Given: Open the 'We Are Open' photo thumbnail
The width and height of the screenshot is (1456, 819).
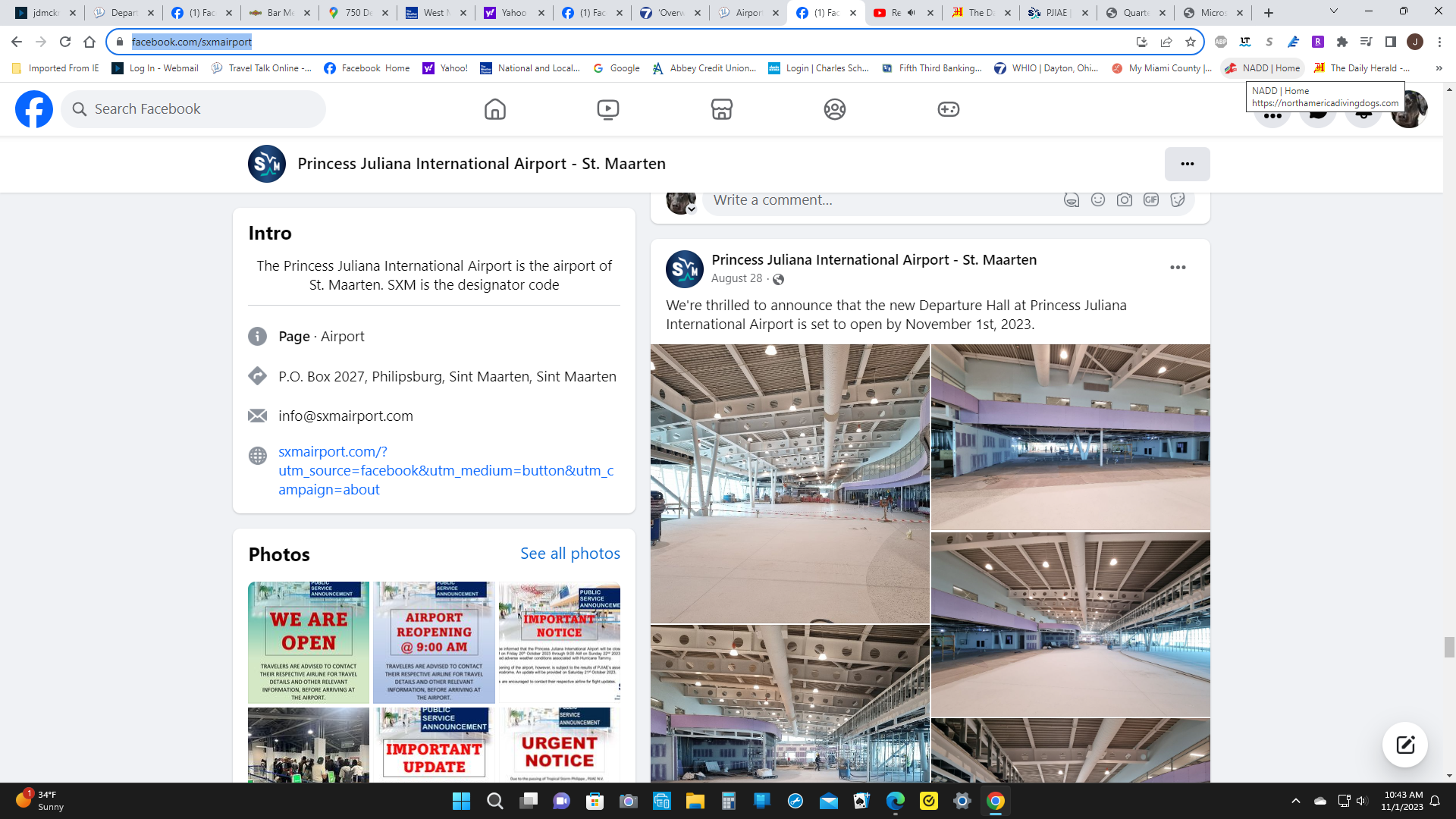Looking at the screenshot, I should [309, 642].
